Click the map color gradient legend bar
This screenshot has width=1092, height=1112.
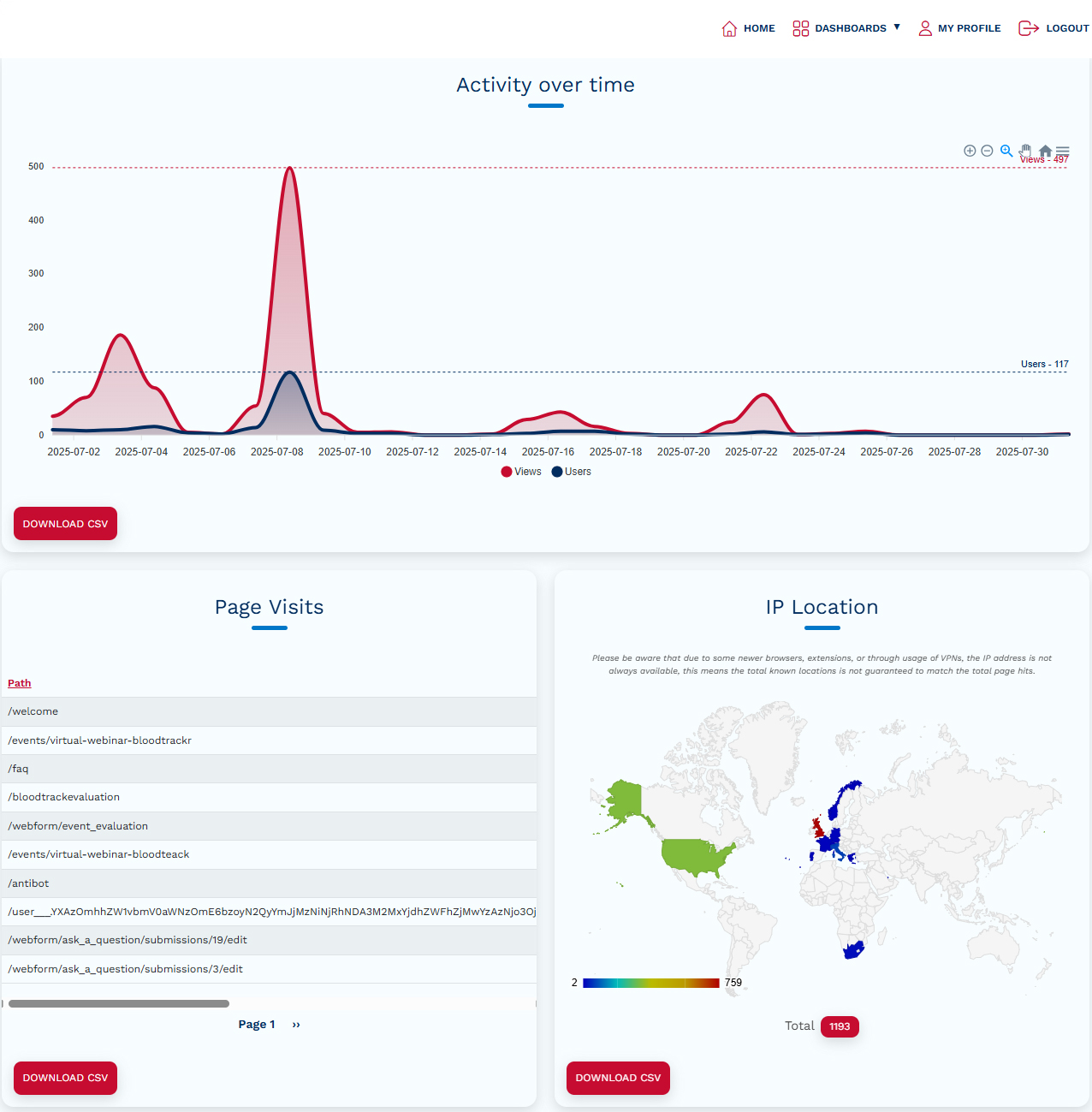tap(650, 983)
